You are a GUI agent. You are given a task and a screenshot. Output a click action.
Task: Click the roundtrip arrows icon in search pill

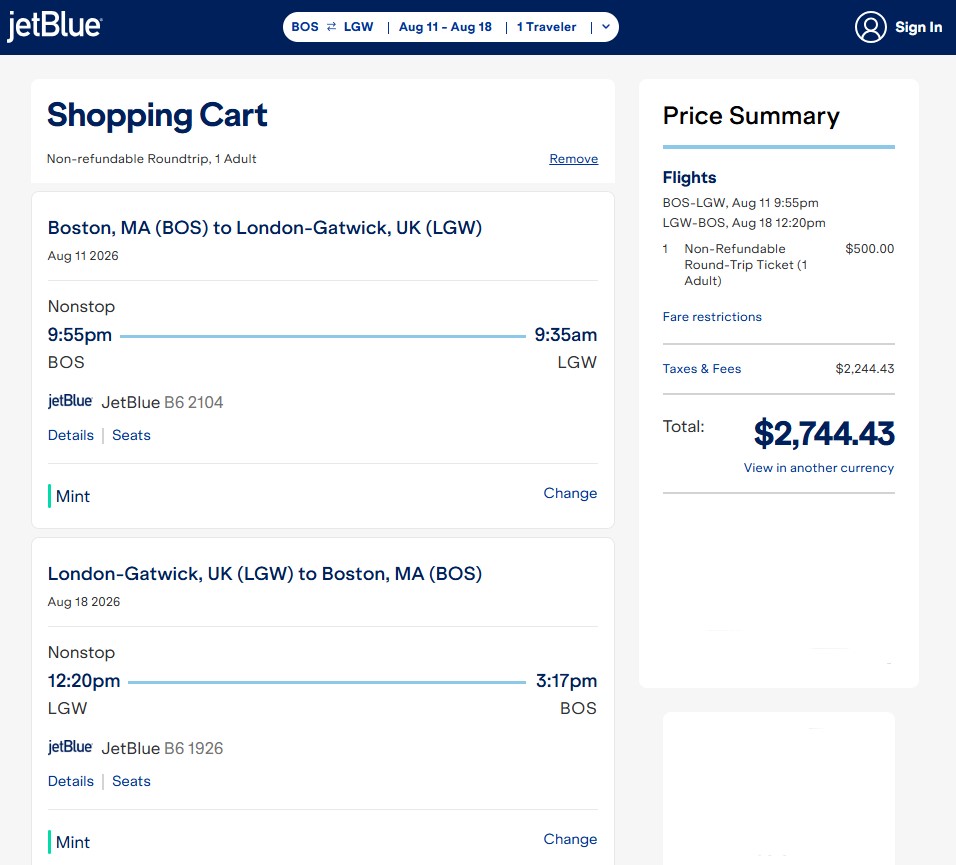tap(331, 27)
